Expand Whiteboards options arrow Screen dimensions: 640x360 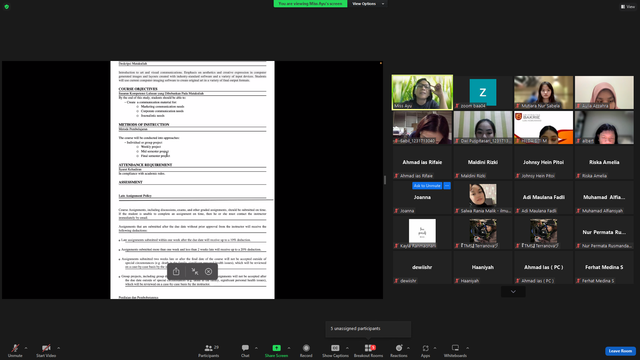click(467, 348)
